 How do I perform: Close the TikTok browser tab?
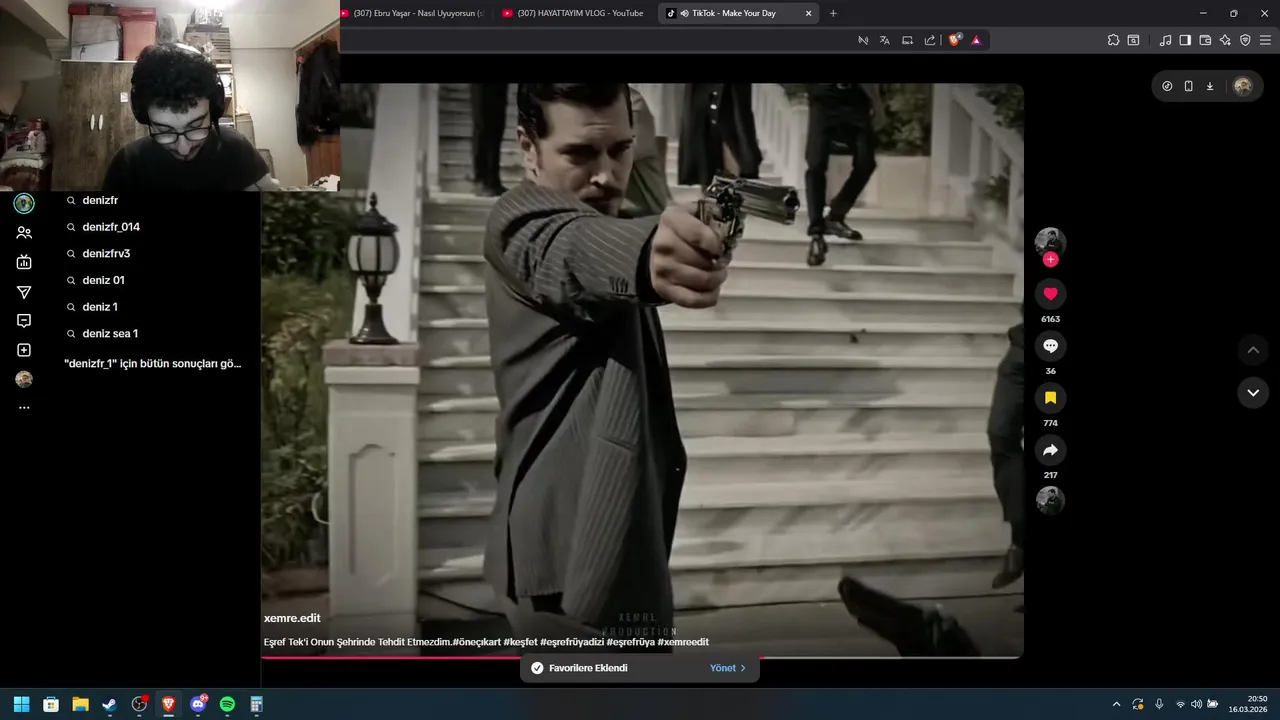coord(808,13)
